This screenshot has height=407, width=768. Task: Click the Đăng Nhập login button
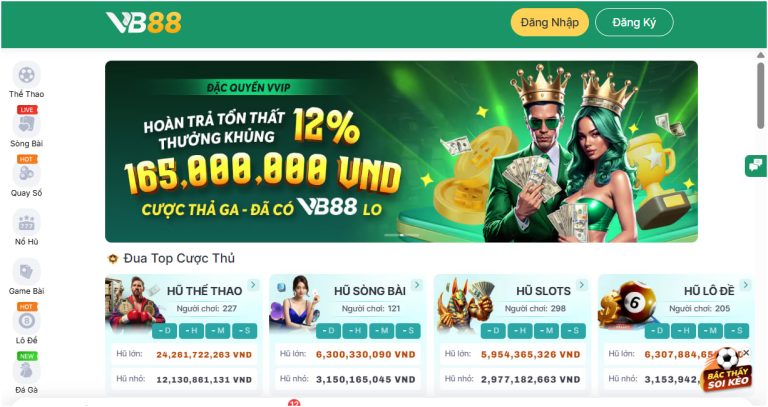[x=550, y=23]
